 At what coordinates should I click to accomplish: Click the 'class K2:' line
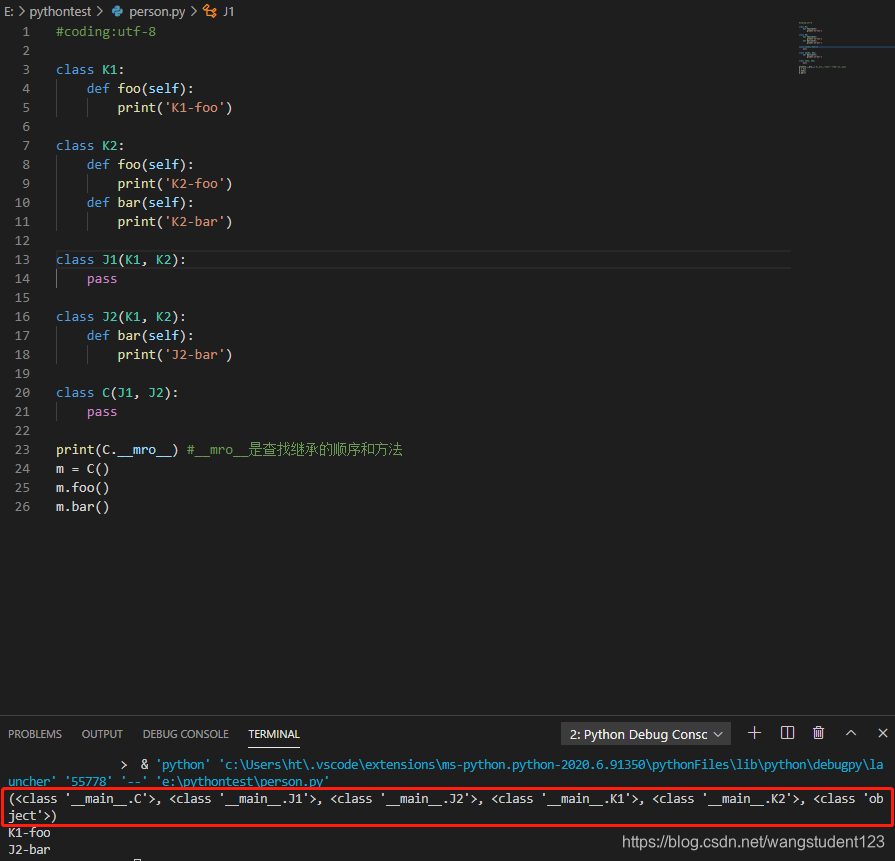[x=90, y=146]
